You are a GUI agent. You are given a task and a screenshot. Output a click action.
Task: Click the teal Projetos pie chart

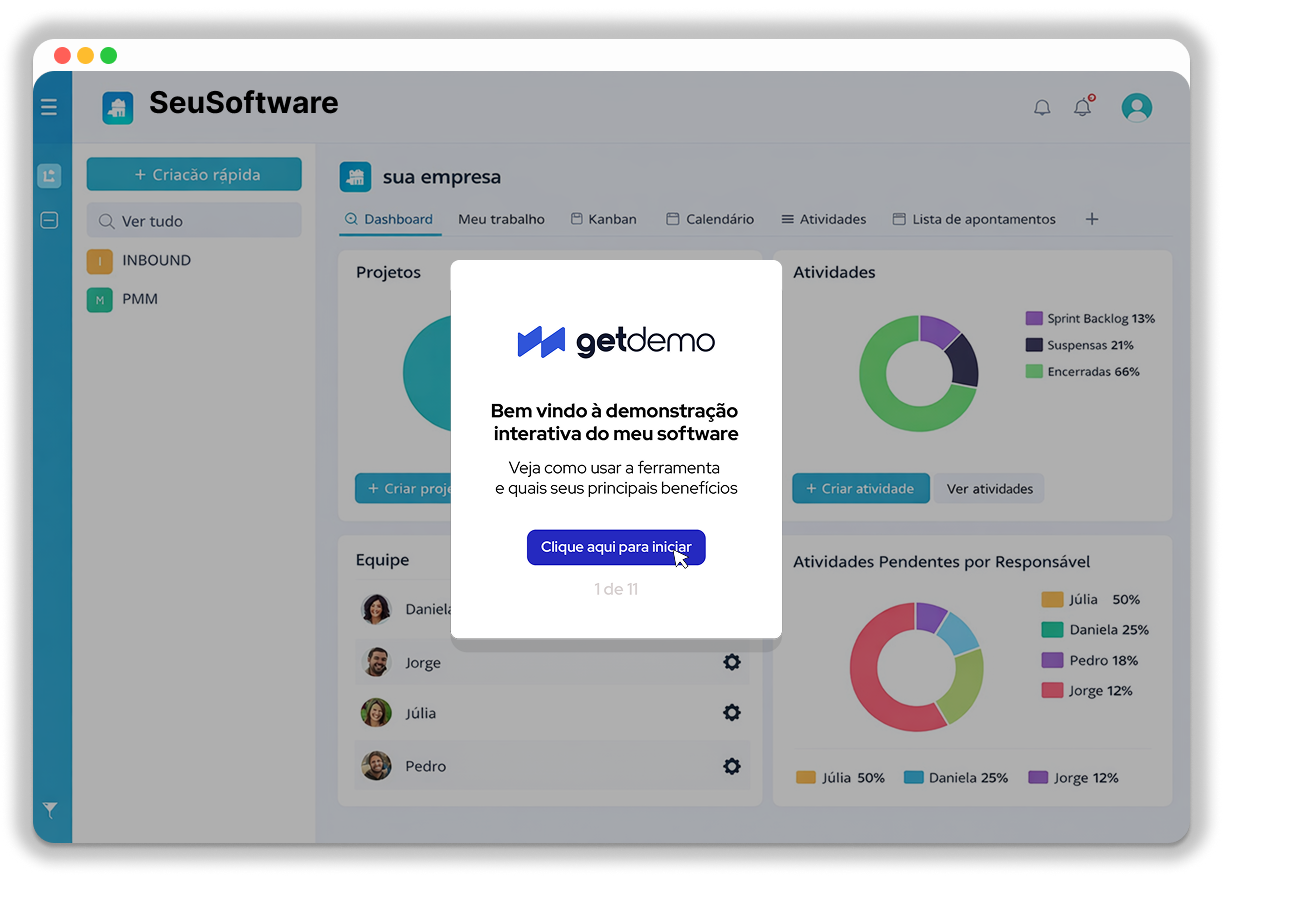pyautogui.click(x=427, y=374)
